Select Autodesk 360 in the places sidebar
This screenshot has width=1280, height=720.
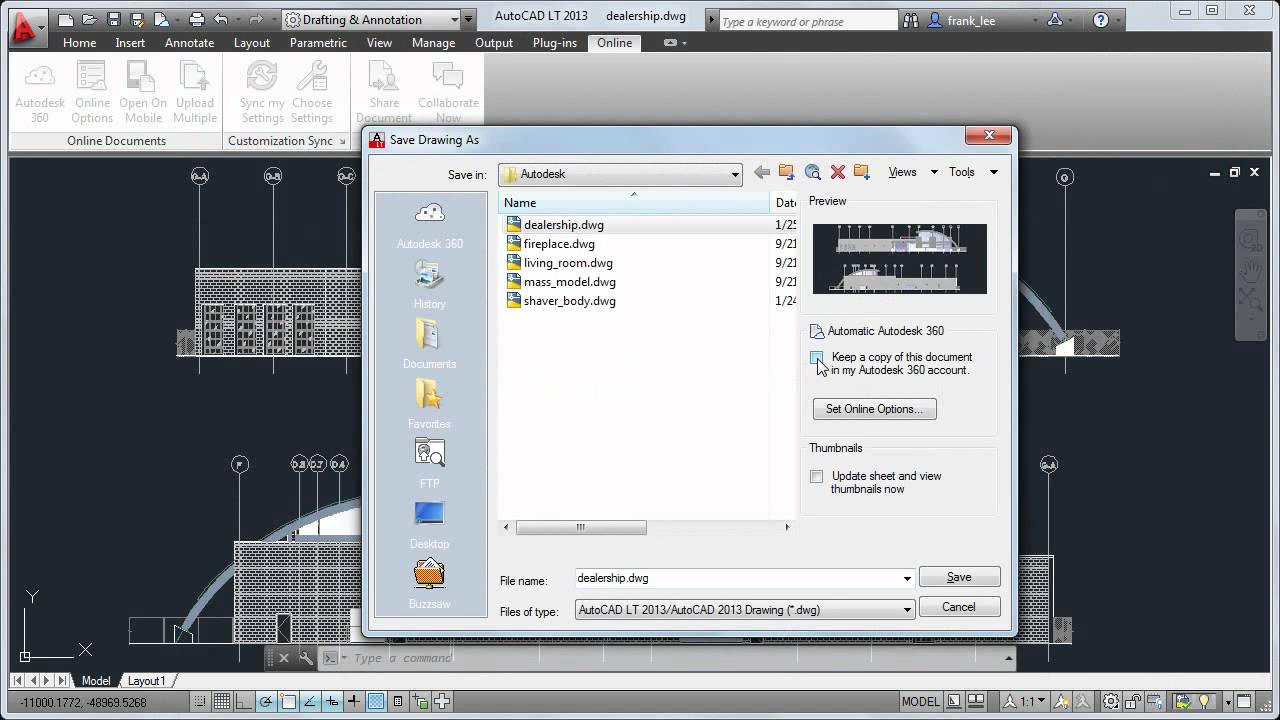pos(429,225)
